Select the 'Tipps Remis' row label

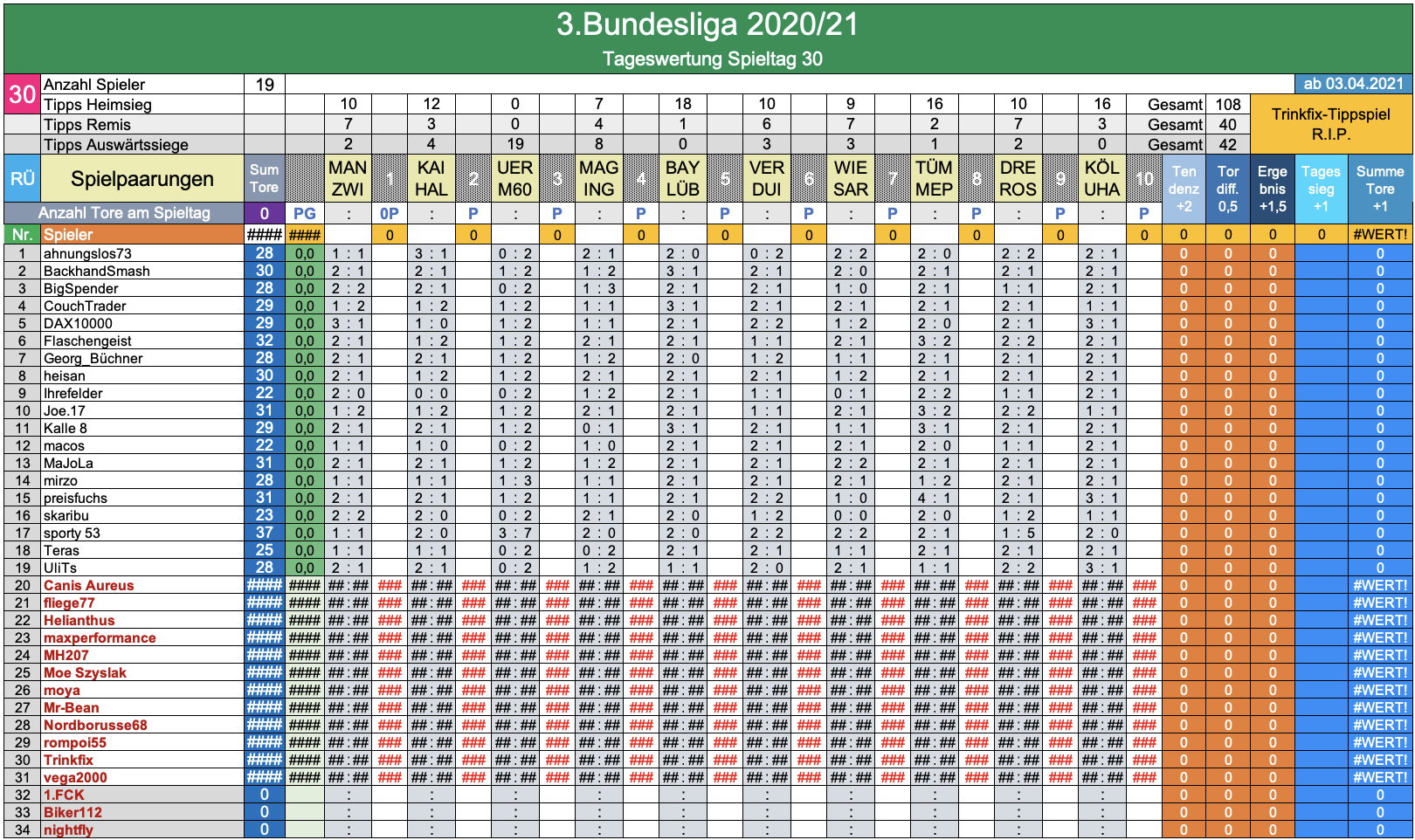click(x=142, y=125)
